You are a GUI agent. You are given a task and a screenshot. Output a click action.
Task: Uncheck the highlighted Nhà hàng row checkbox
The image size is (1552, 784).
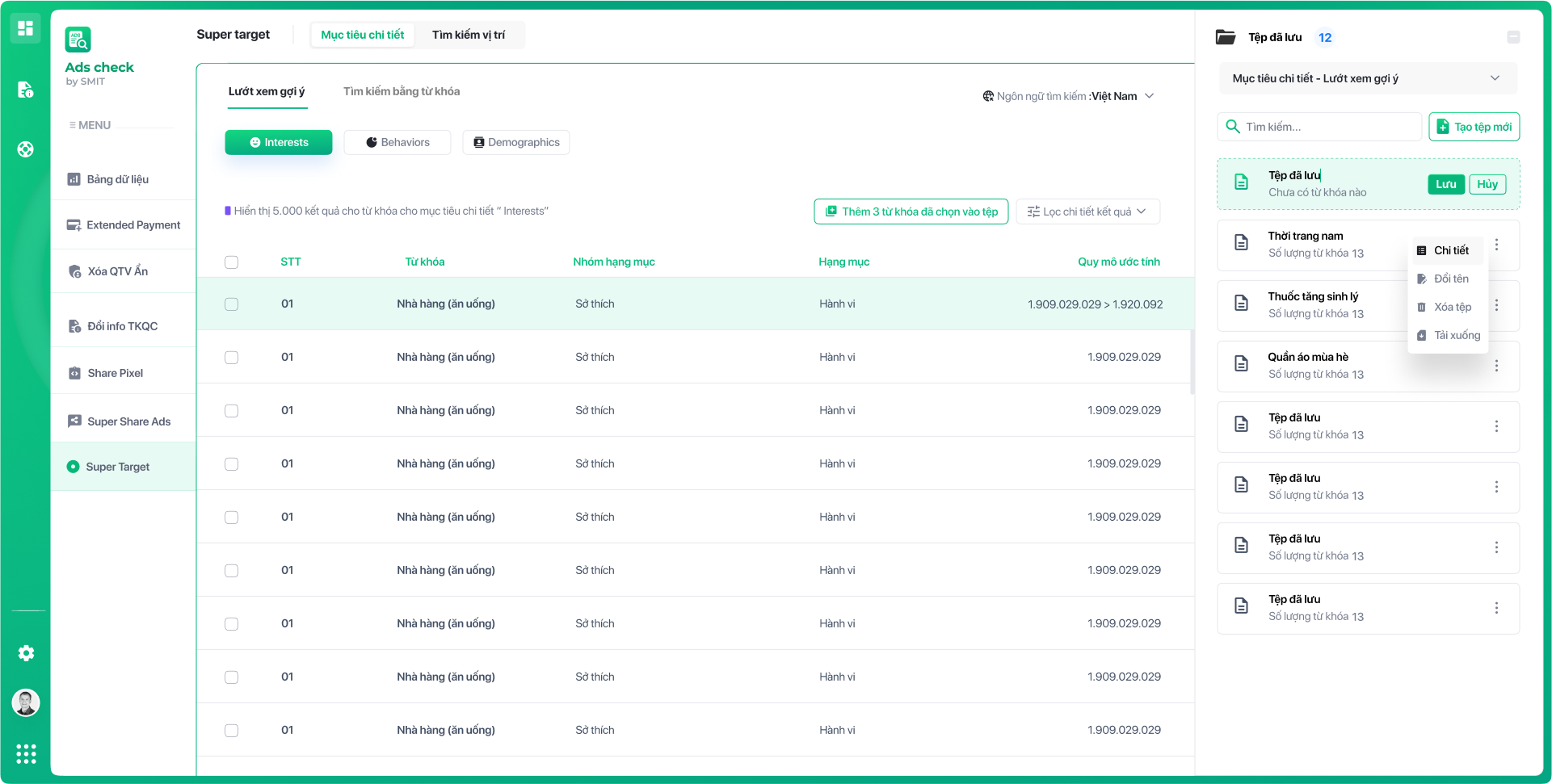pos(232,304)
